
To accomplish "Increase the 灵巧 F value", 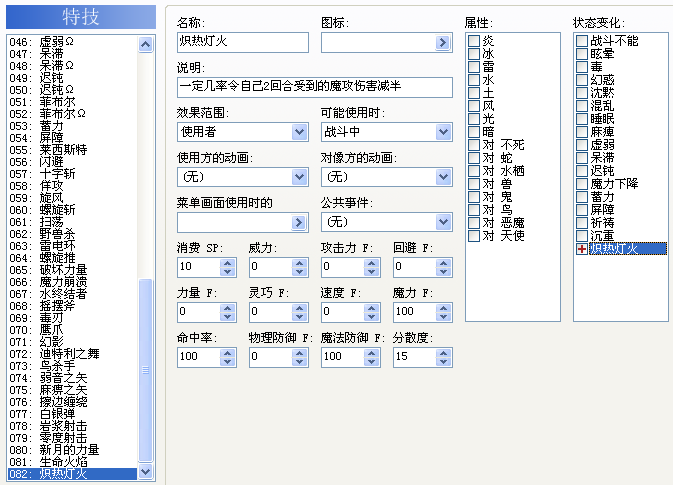I will (x=300, y=308).
